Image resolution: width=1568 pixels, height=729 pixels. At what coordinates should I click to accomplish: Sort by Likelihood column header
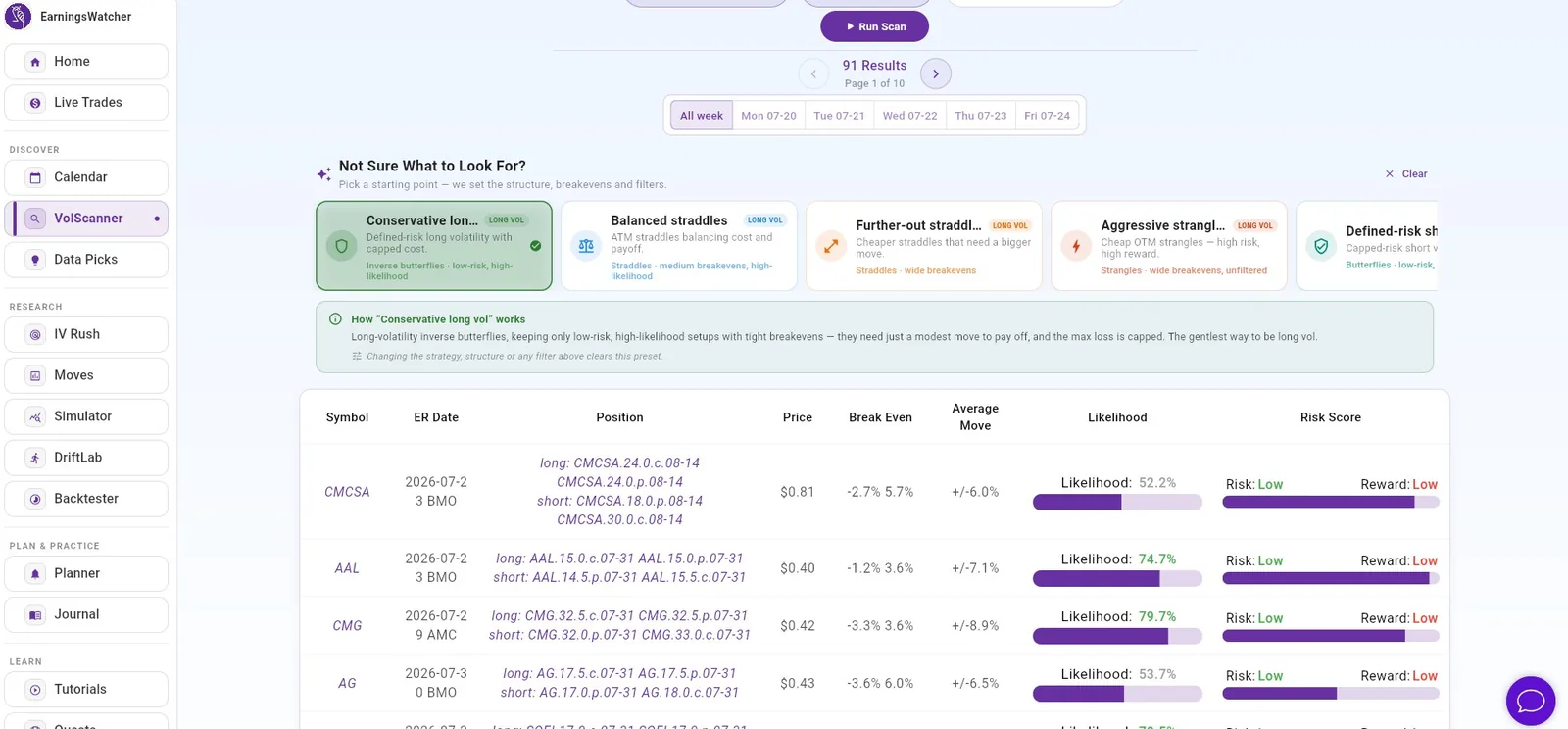[x=1117, y=417]
